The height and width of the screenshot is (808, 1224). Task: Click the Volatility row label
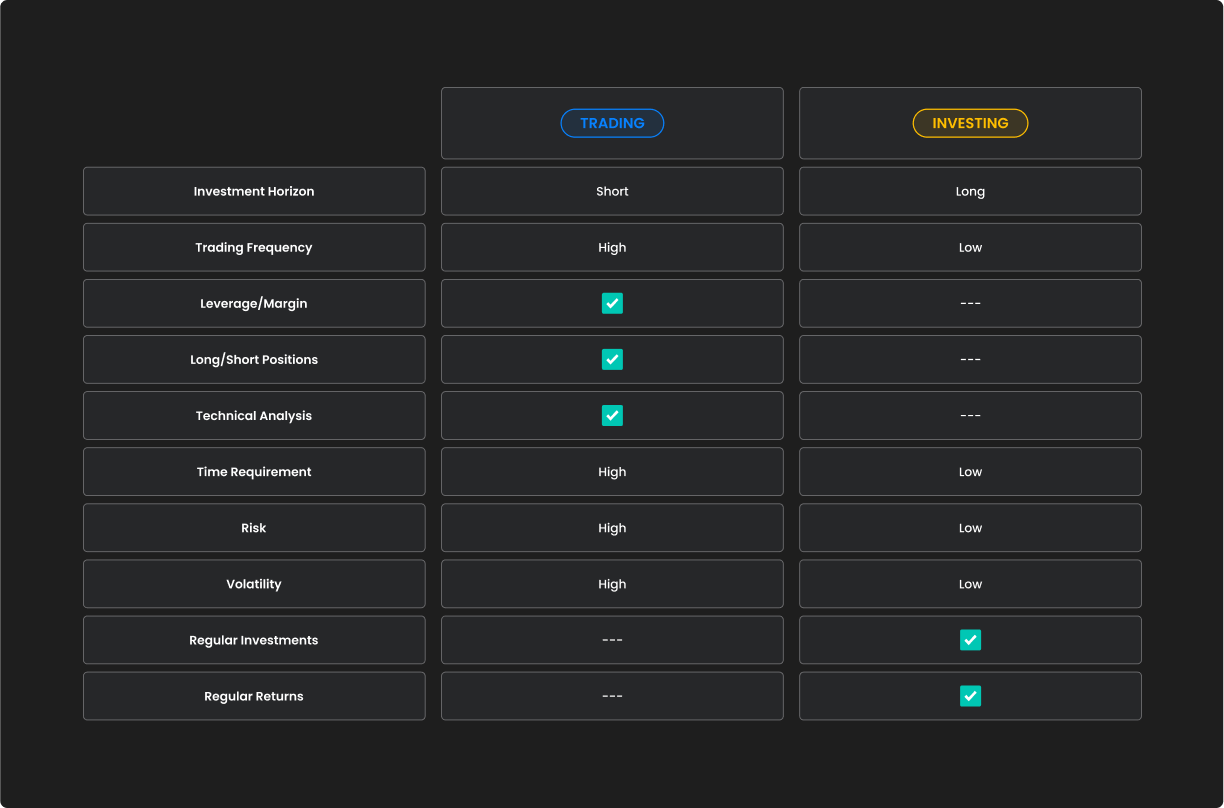[254, 584]
